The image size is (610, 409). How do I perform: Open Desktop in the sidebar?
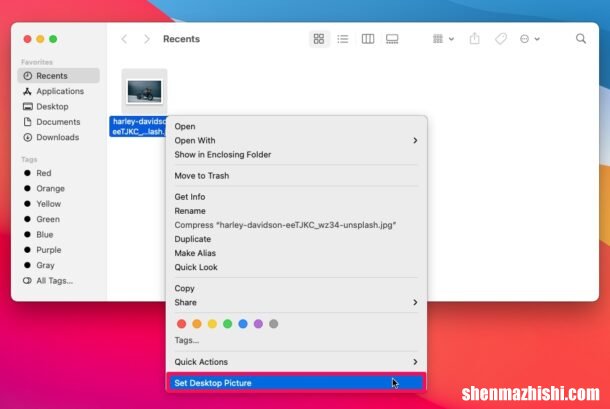coord(58,106)
